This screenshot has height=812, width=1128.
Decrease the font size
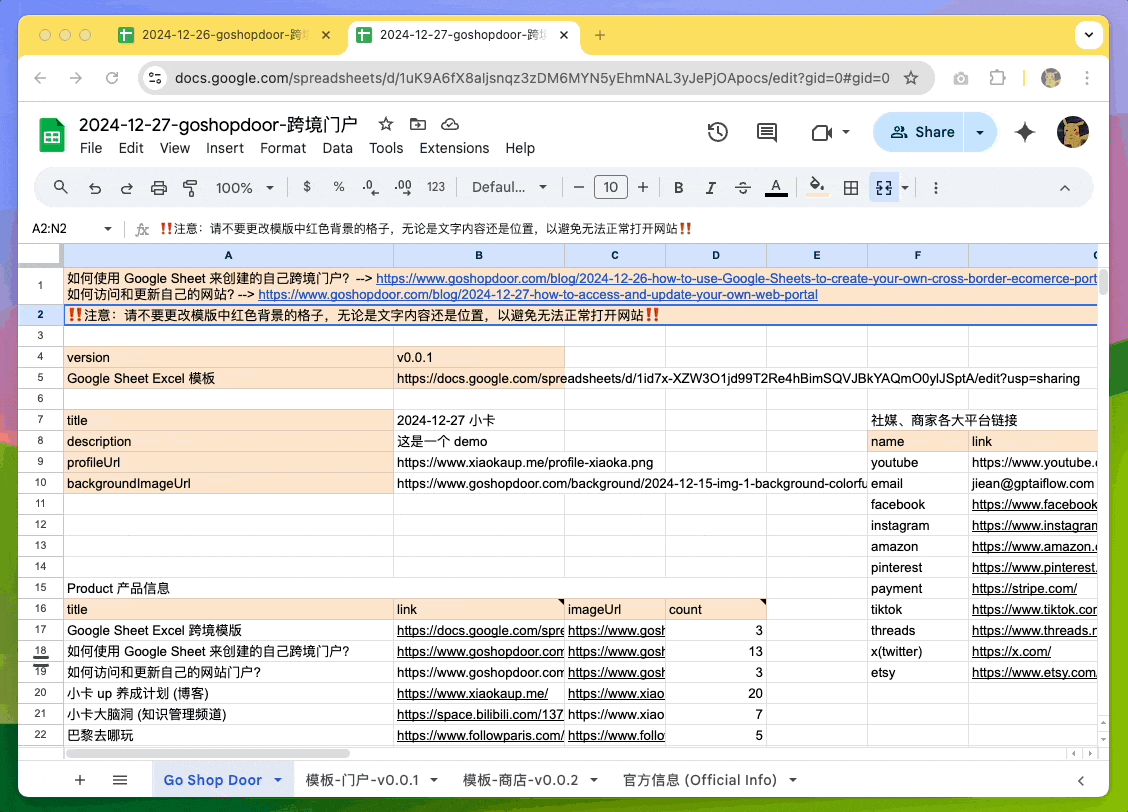pos(578,188)
